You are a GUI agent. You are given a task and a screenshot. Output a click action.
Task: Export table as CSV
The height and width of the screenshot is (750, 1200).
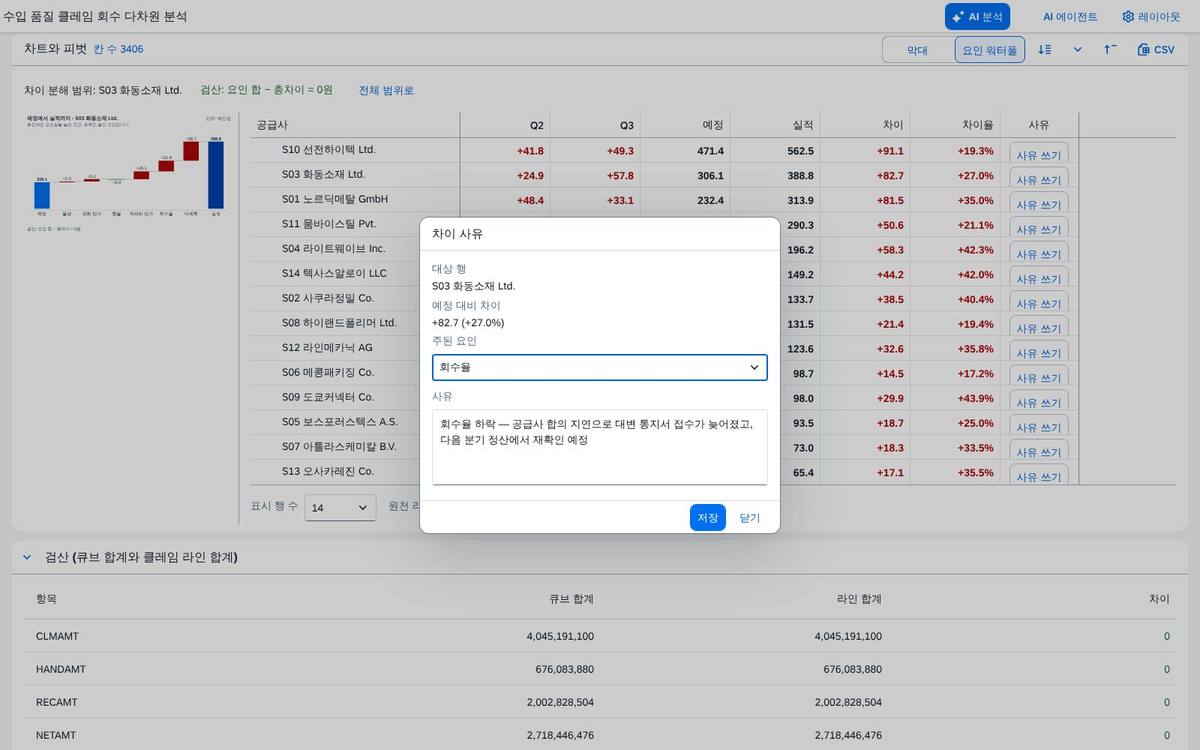coord(1156,50)
